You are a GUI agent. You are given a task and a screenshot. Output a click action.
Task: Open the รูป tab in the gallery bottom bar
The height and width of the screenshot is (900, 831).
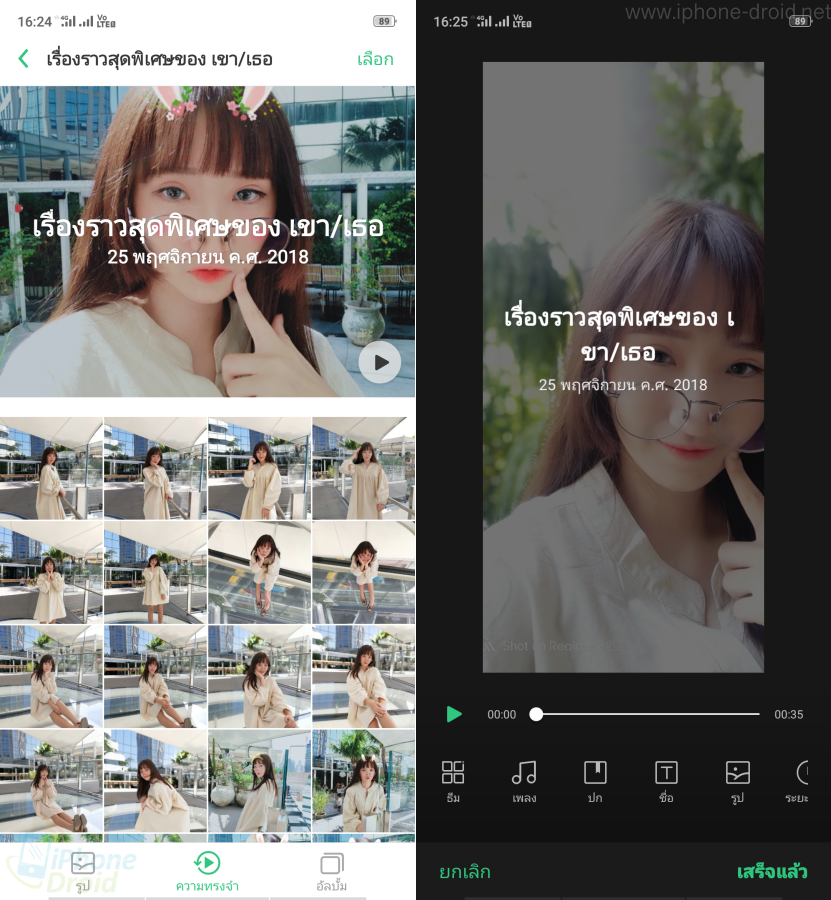[83, 871]
